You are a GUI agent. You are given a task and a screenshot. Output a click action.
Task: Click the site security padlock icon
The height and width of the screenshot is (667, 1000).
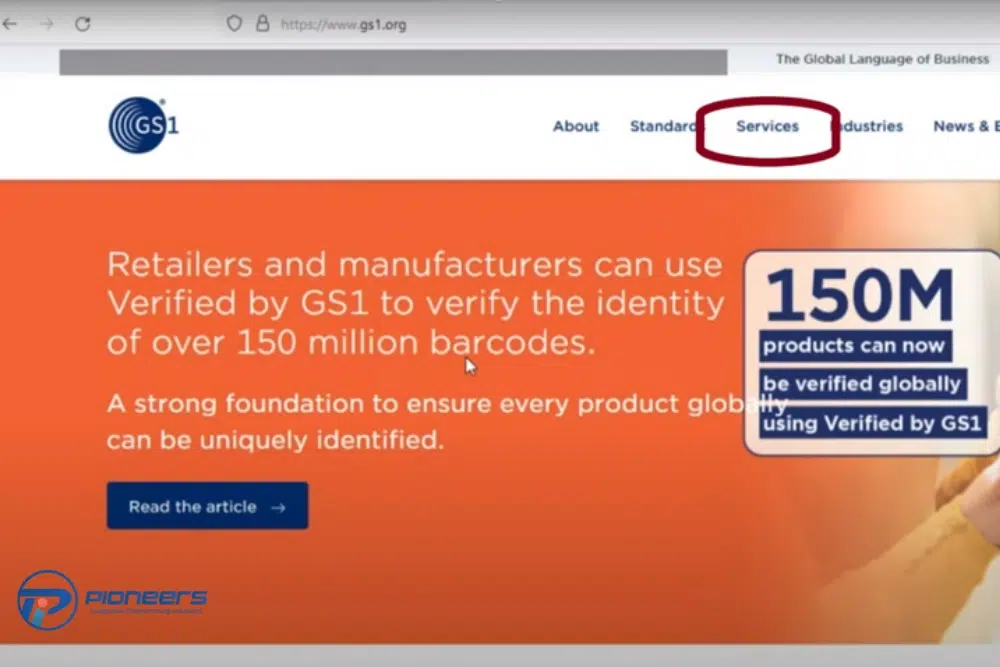click(263, 23)
